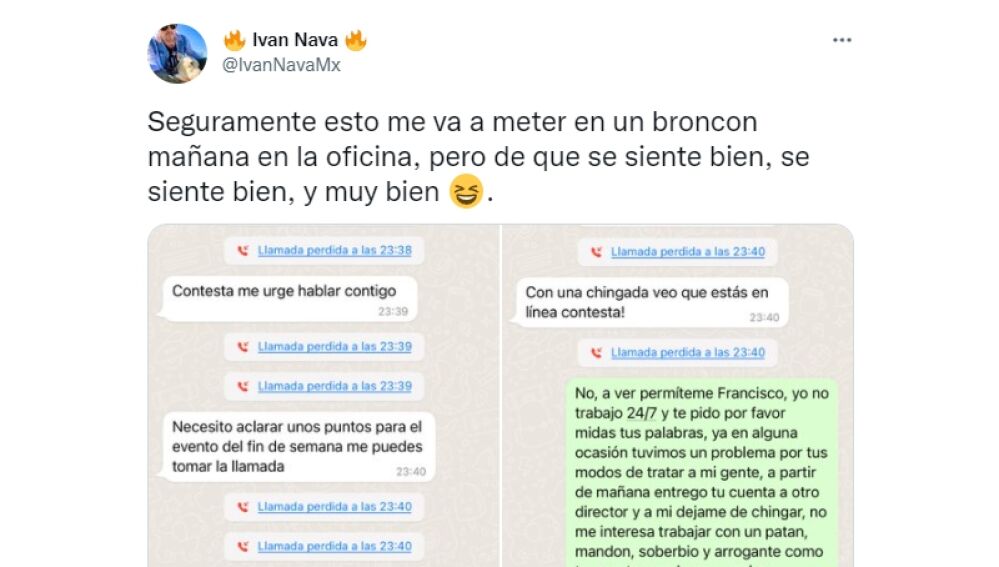Open first 'Llamada perdida a las 23:39' link

pos(334,347)
